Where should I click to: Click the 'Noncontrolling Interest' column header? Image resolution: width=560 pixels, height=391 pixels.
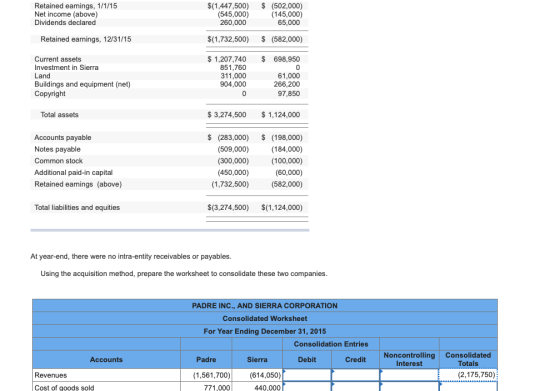(409, 359)
